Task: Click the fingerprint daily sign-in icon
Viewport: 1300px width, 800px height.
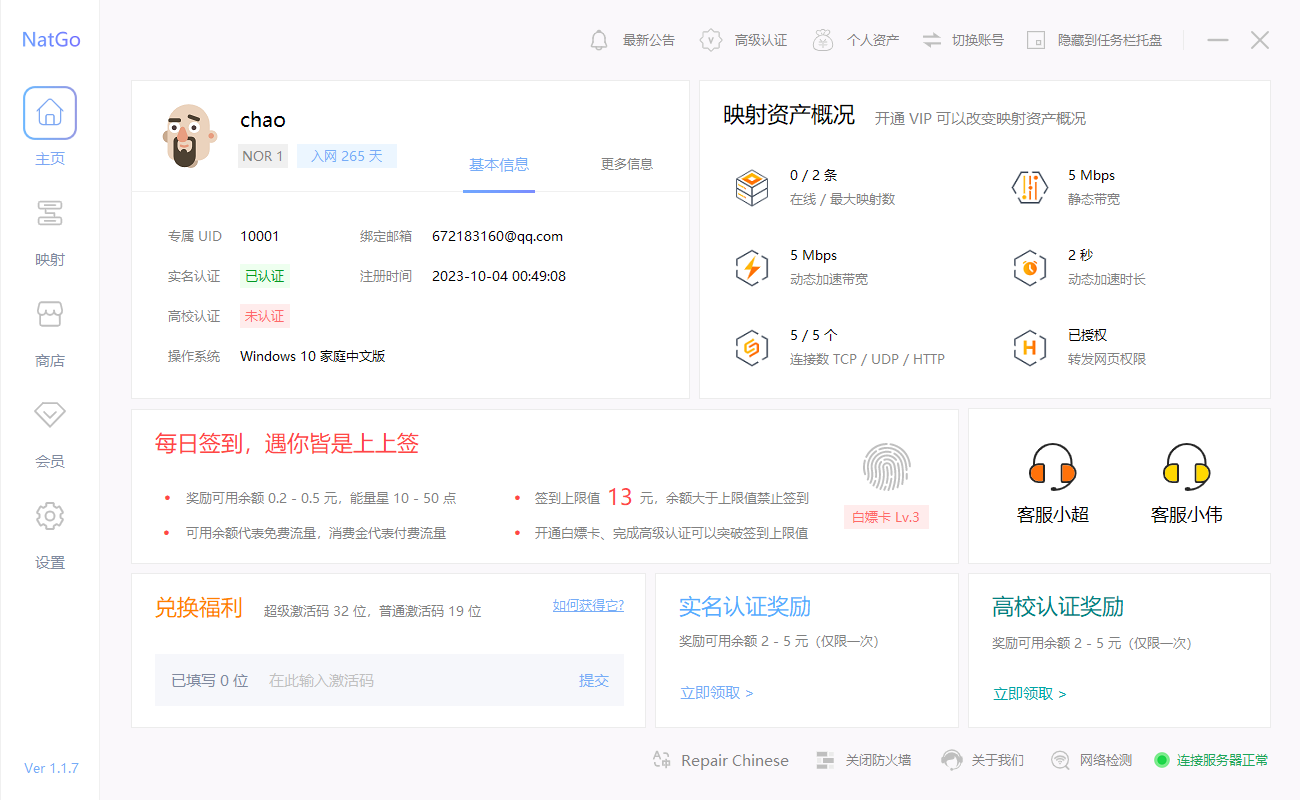Action: point(886,467)
